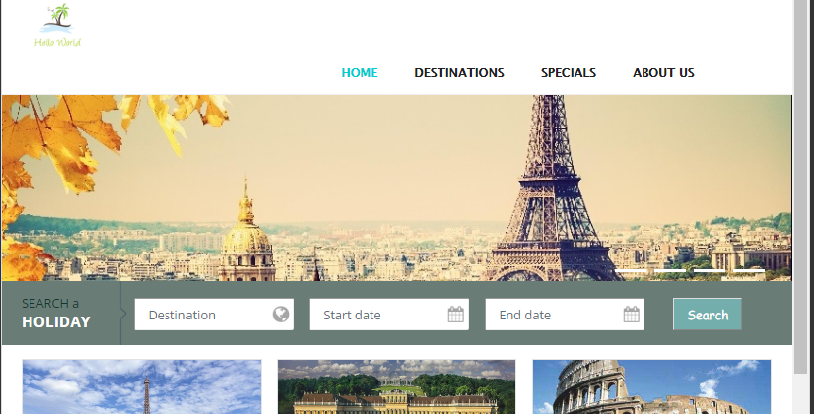Focus the Destination input field
818x414 pixels.
[x=214, y=314]
